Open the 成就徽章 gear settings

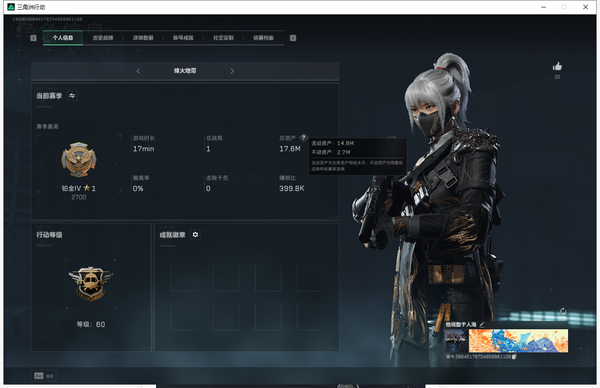pos(195,235)
